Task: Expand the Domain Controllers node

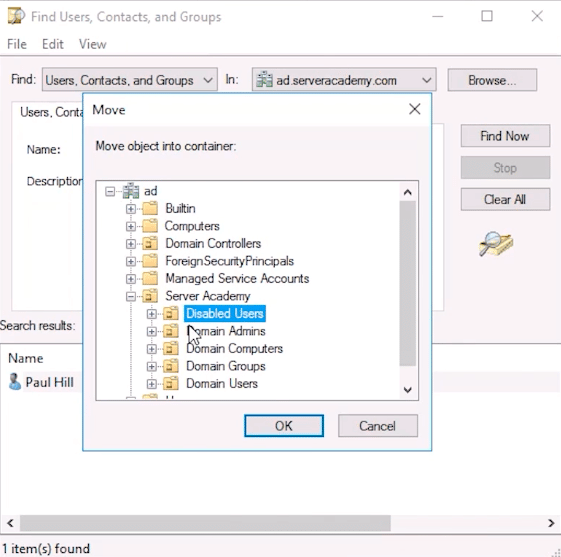Action: [x=131, y=244]
